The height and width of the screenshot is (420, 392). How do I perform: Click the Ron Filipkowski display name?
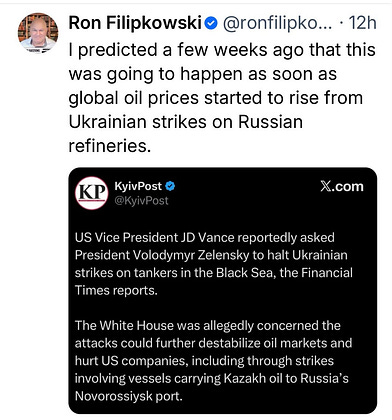tap(135, 23)
